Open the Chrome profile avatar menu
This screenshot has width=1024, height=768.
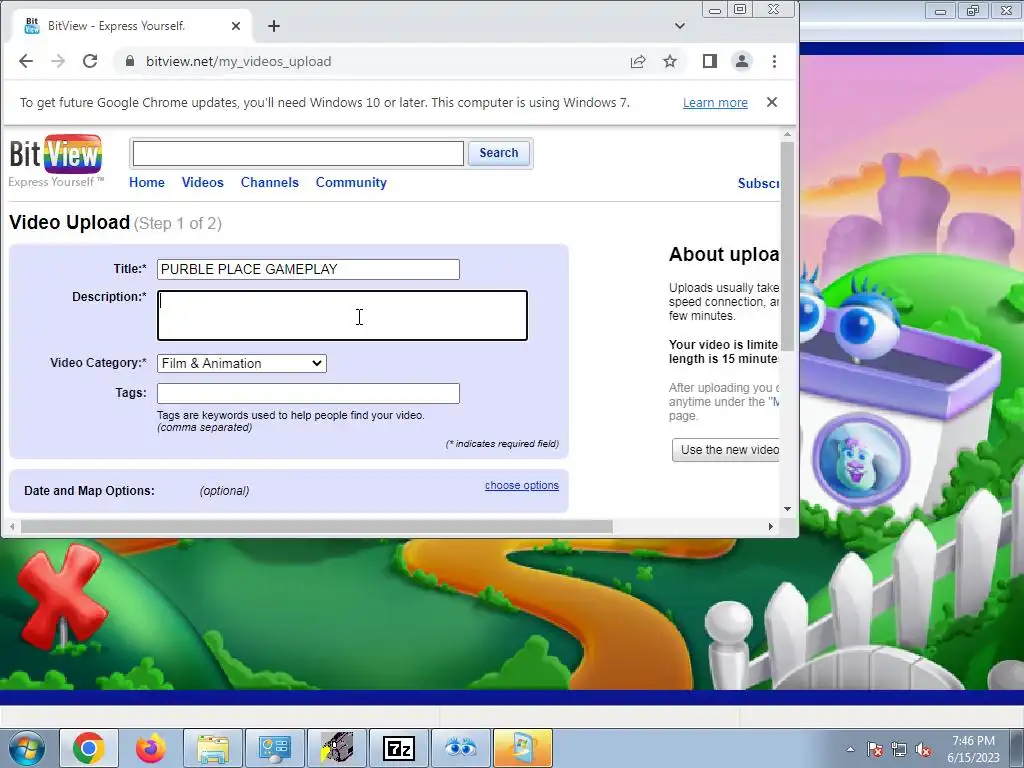[742, 61]
